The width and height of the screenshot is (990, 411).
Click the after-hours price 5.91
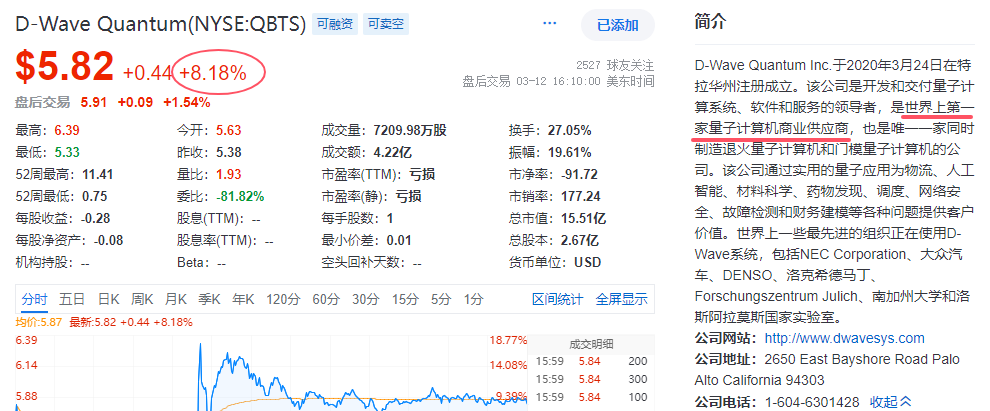tap(93, 102)
